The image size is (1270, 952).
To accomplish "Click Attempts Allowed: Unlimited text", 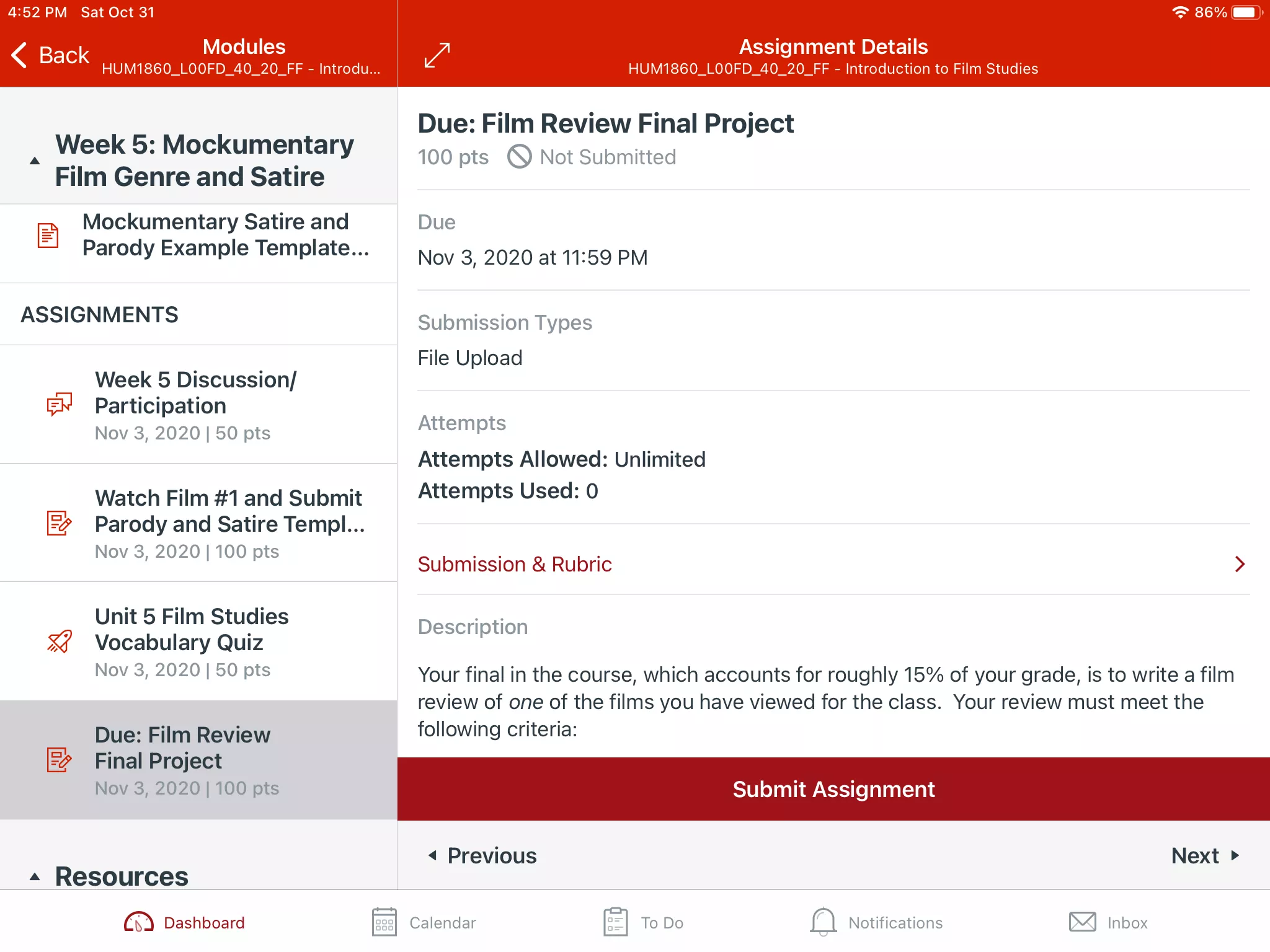I will [x=562, y=459].
